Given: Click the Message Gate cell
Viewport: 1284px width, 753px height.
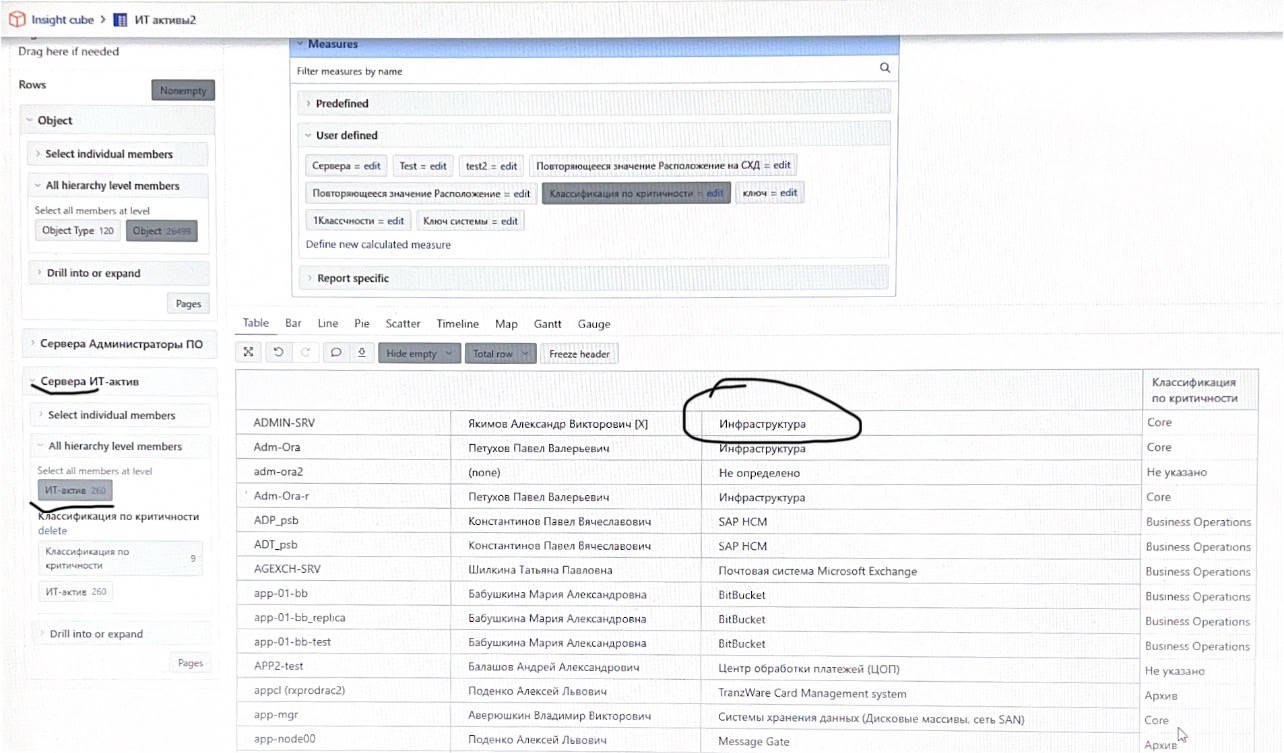Looking at the screenshot, I should tap(921, 741).
